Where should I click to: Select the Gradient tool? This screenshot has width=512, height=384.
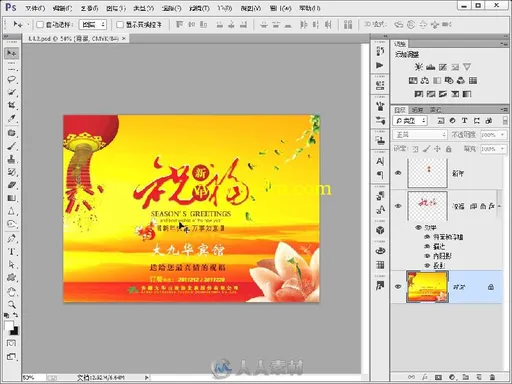tap(12, 198)
